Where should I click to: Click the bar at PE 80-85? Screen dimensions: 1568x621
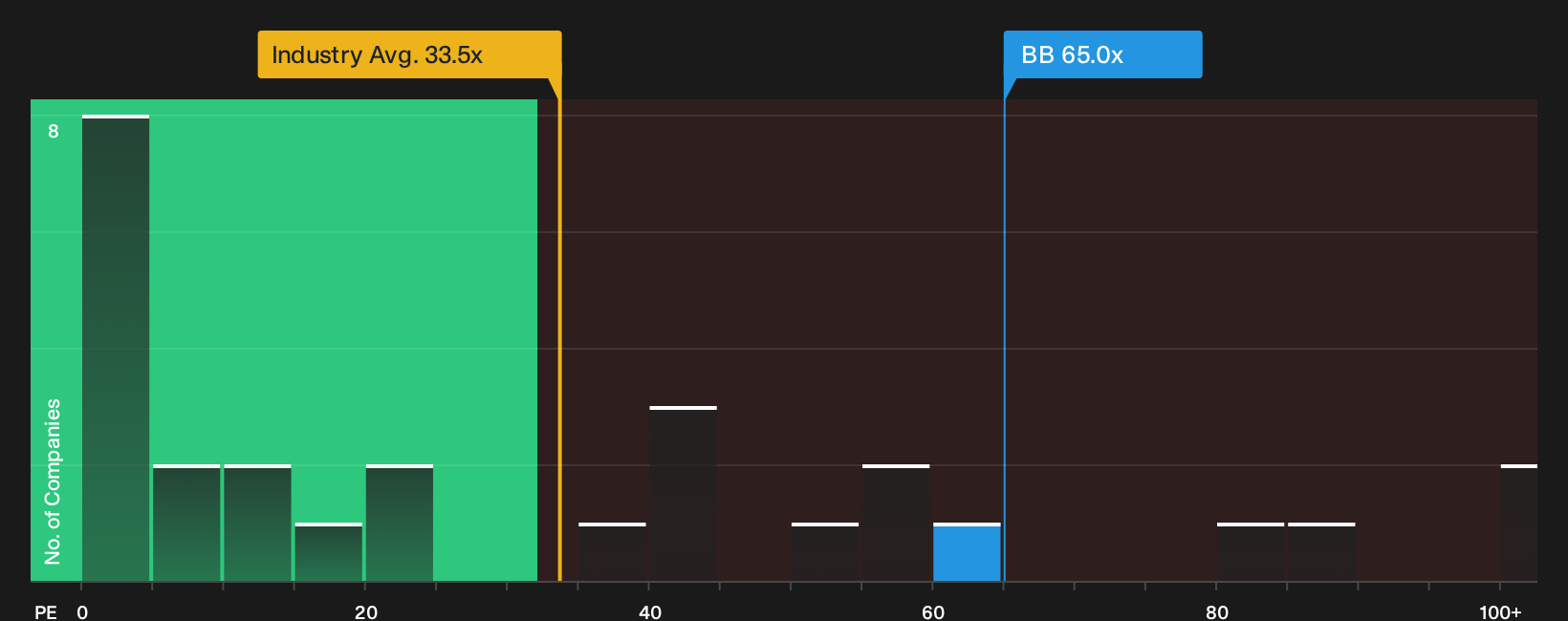tap(1251, 552)
